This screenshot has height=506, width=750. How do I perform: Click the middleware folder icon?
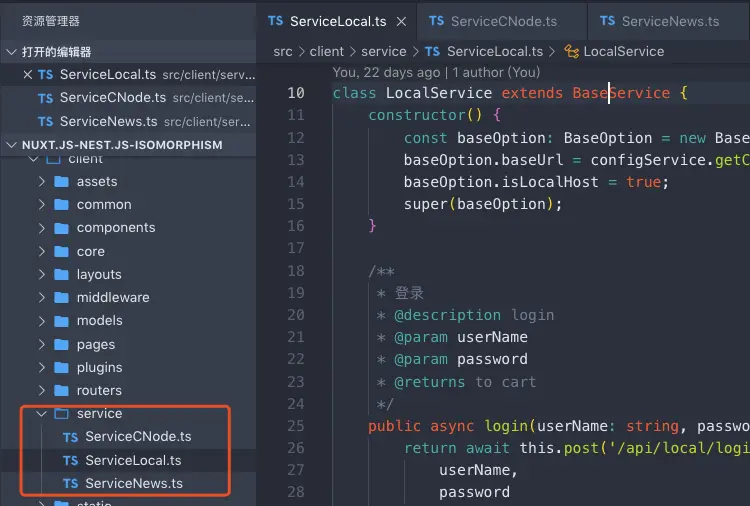click(x=61, y=297)
